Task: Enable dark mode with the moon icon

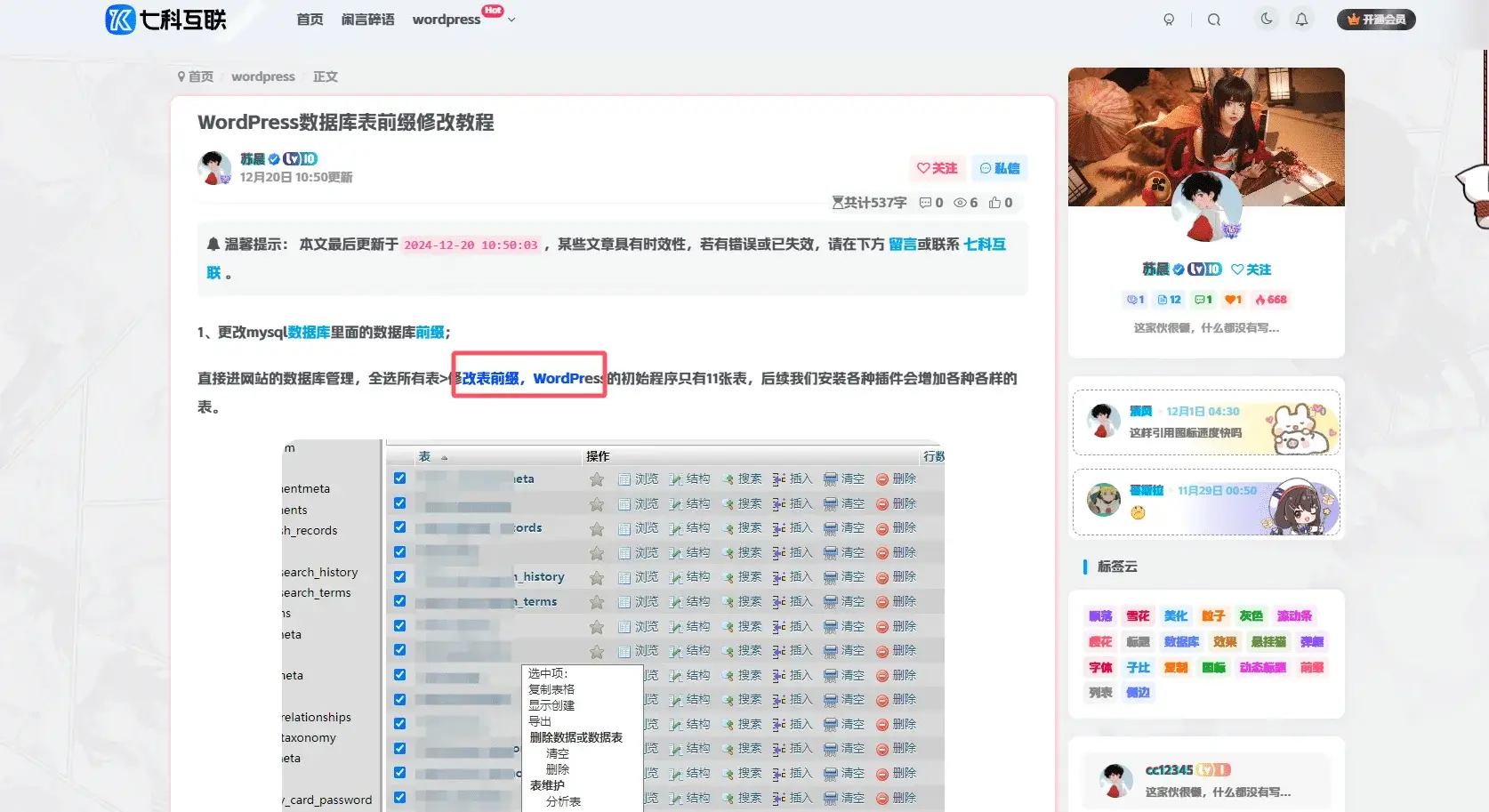Action: [1266, 19]
